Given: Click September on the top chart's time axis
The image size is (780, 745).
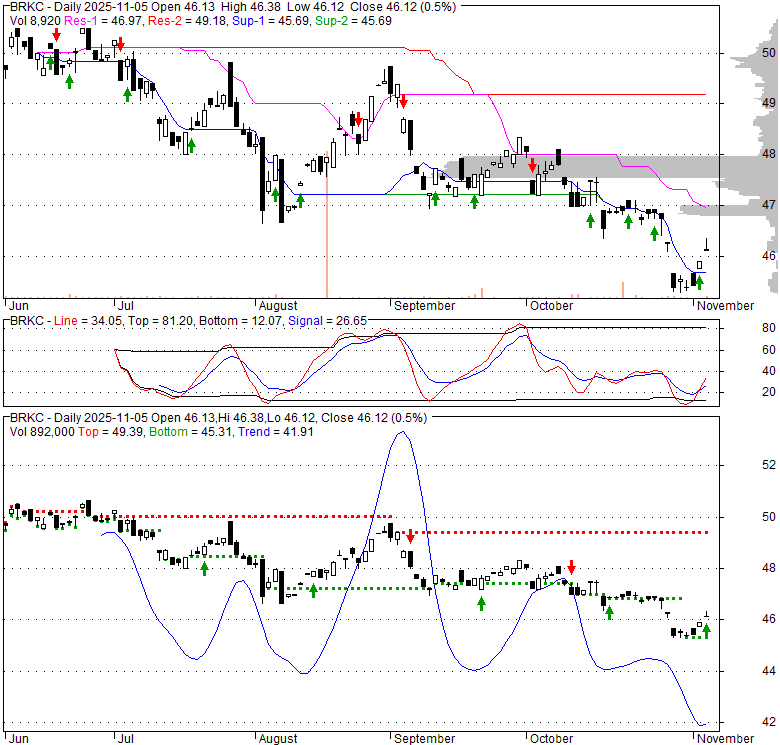Looking at the screenshot, I should click(425, 305).
